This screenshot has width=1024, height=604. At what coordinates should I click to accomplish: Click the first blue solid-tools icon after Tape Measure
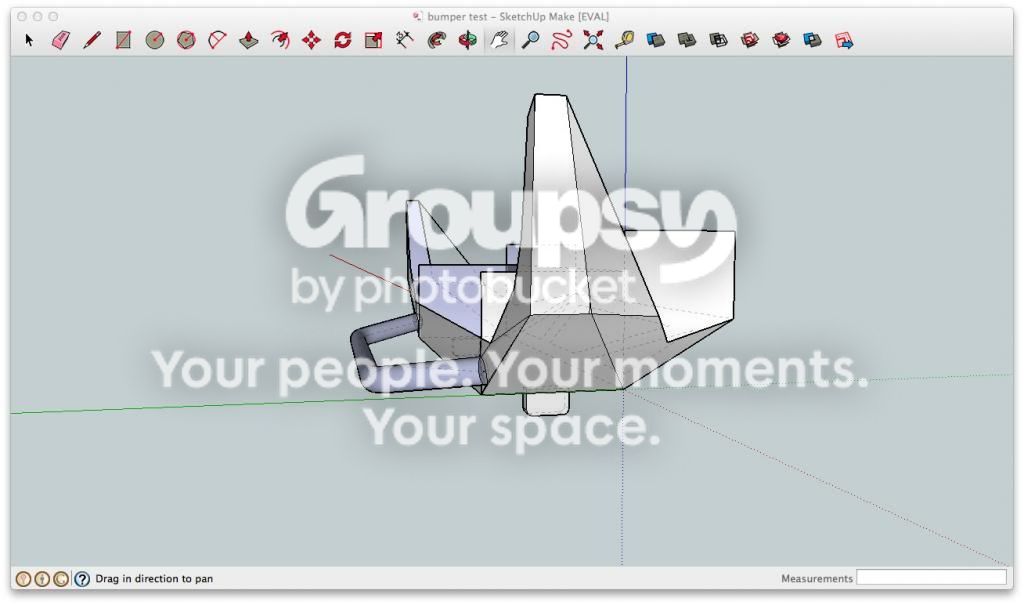[656, 40]
